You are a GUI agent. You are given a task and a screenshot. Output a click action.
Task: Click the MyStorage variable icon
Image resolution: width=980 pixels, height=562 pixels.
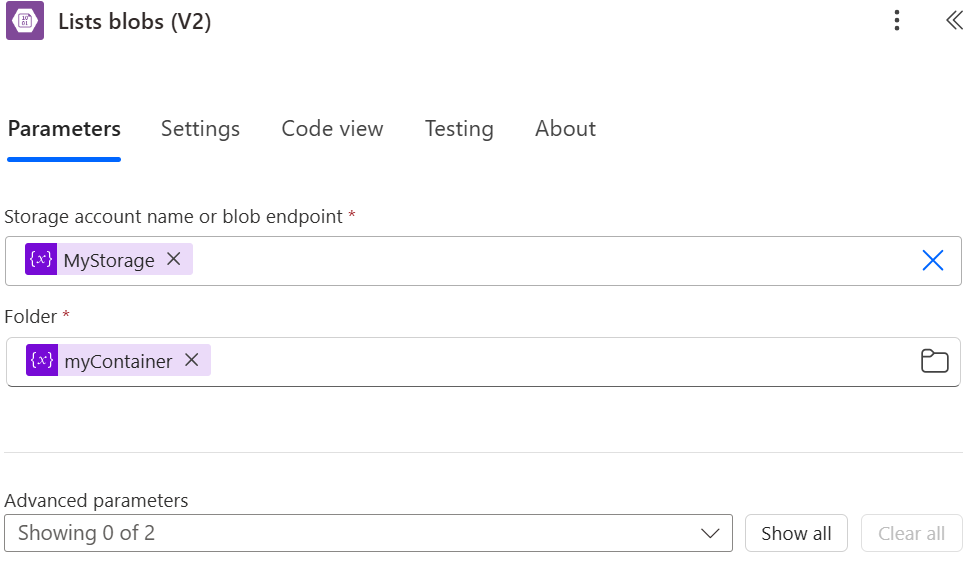41,260
